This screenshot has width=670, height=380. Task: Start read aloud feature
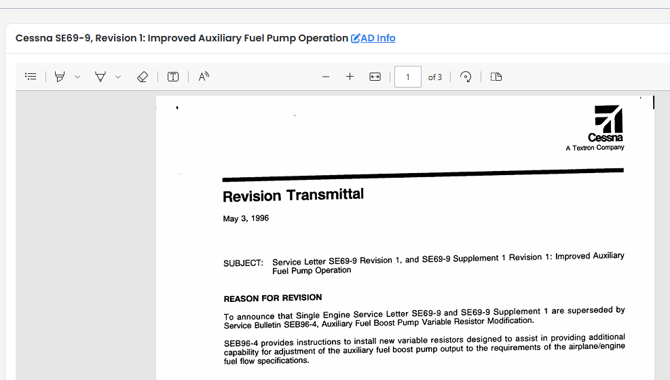204,77
